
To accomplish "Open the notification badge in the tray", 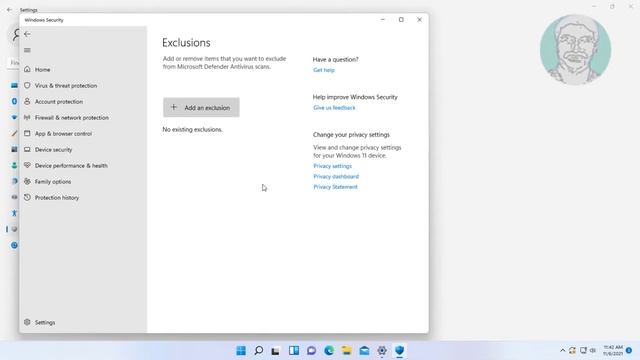I will (629, 350).
